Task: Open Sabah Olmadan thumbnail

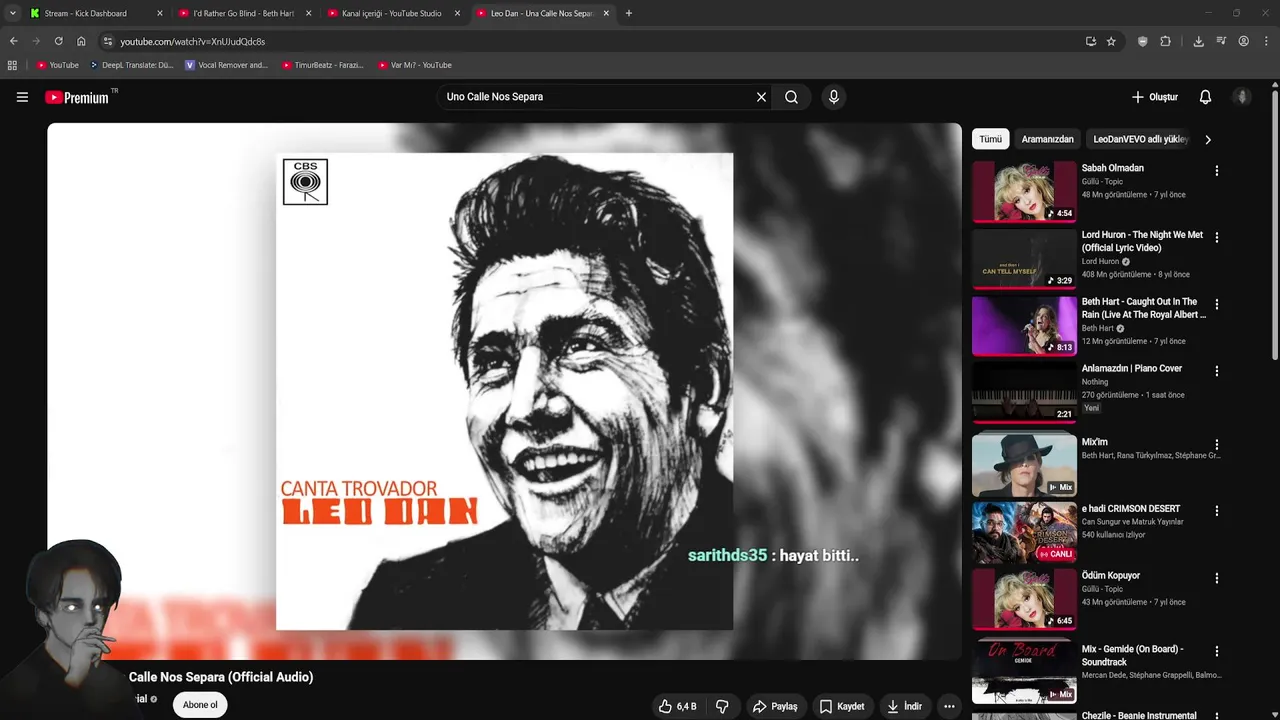Action: 1024,192
